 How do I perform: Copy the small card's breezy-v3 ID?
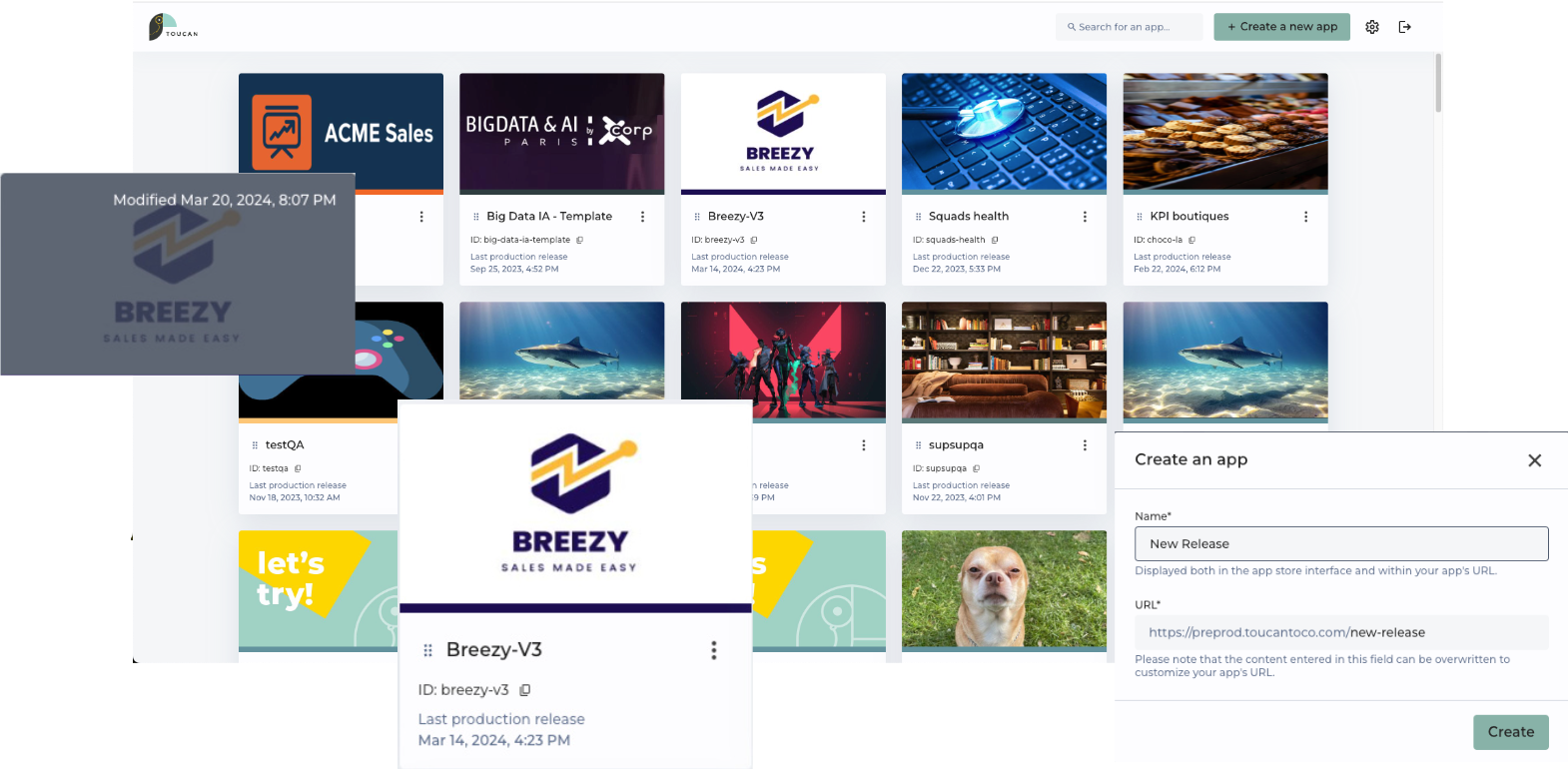click(754, 240)
